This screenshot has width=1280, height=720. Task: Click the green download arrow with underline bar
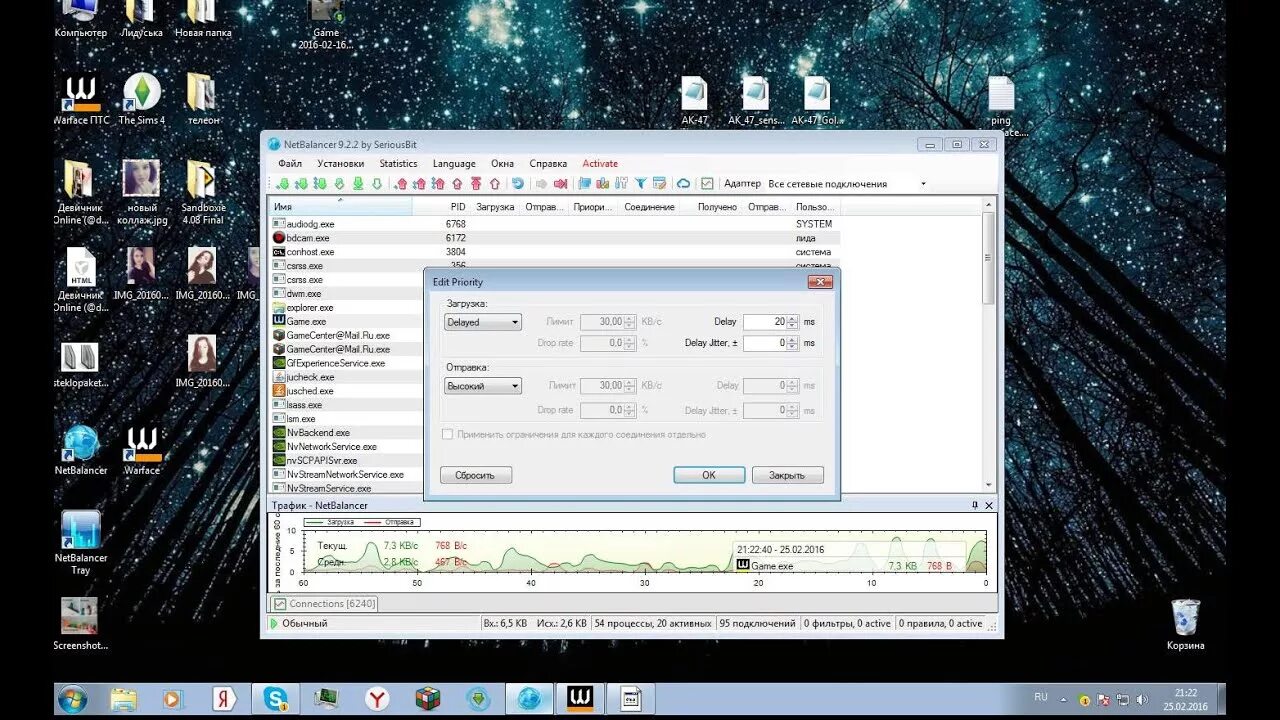[x=357, y=184]
